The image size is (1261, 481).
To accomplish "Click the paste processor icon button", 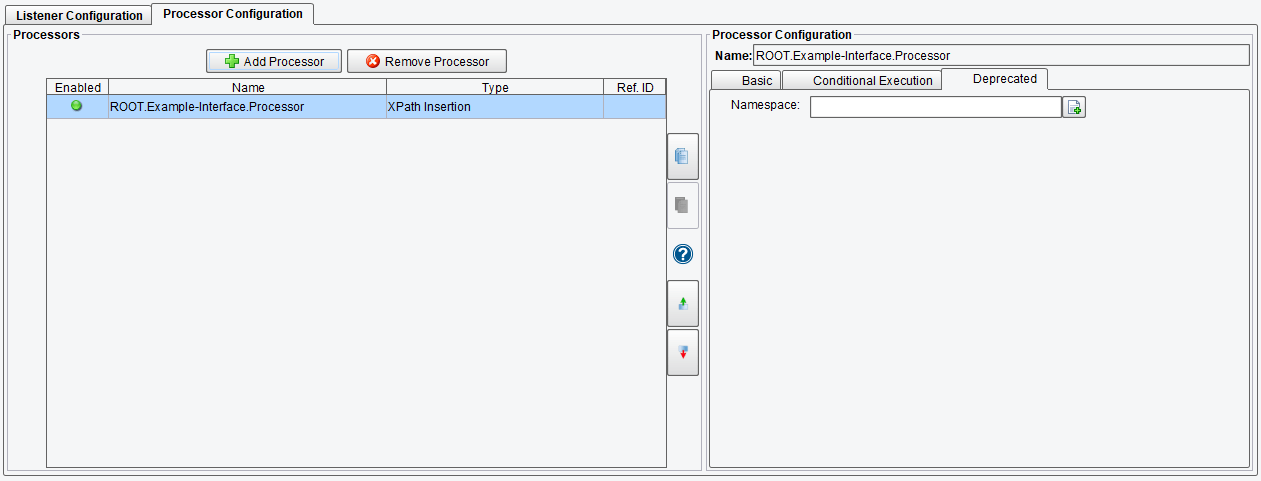I will pos(683,205).
